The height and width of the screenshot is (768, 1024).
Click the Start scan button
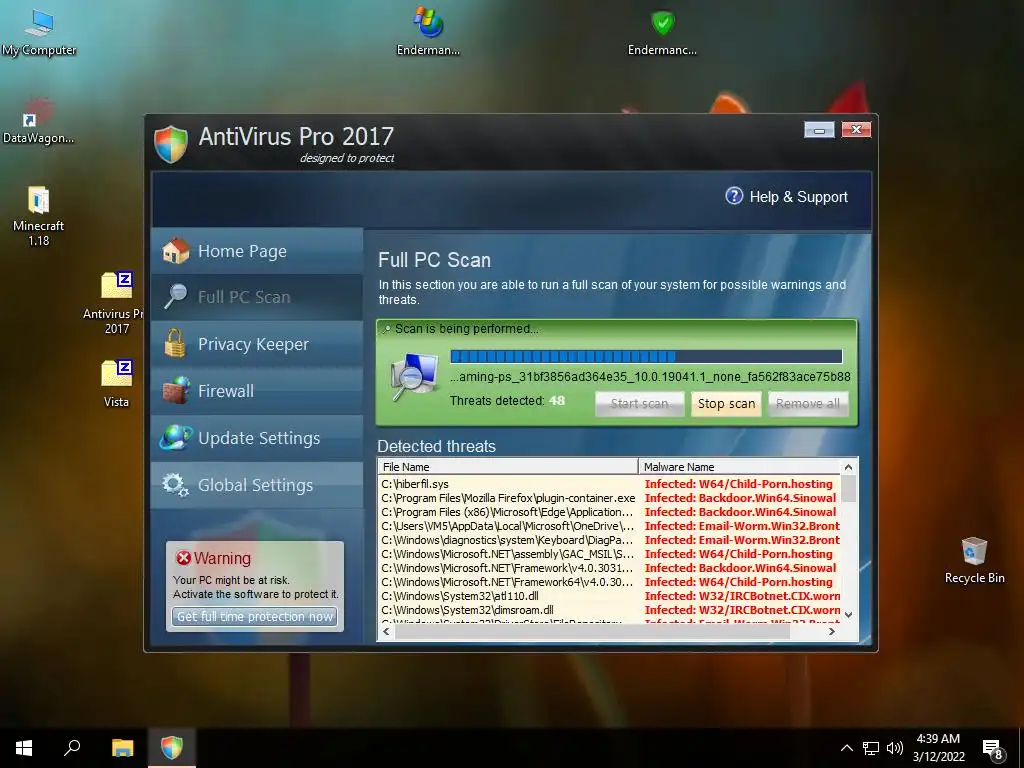coord(639,404)
